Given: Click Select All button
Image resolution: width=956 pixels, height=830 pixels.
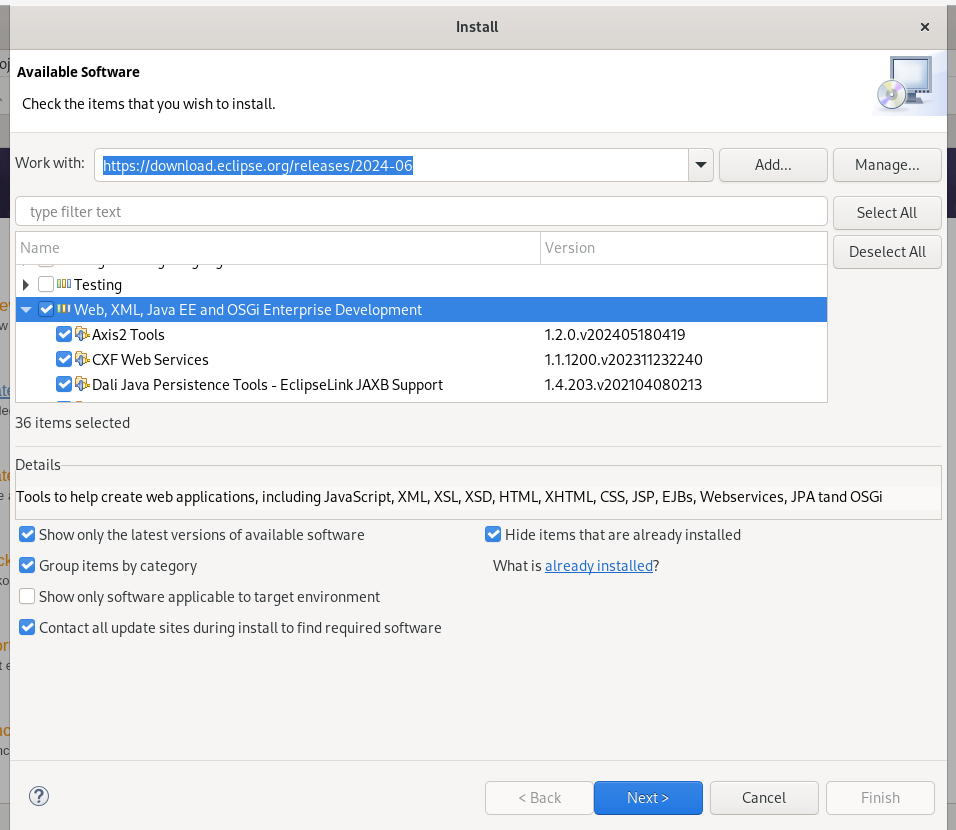Looking at the screenshot, I should (x=886, y=212).
